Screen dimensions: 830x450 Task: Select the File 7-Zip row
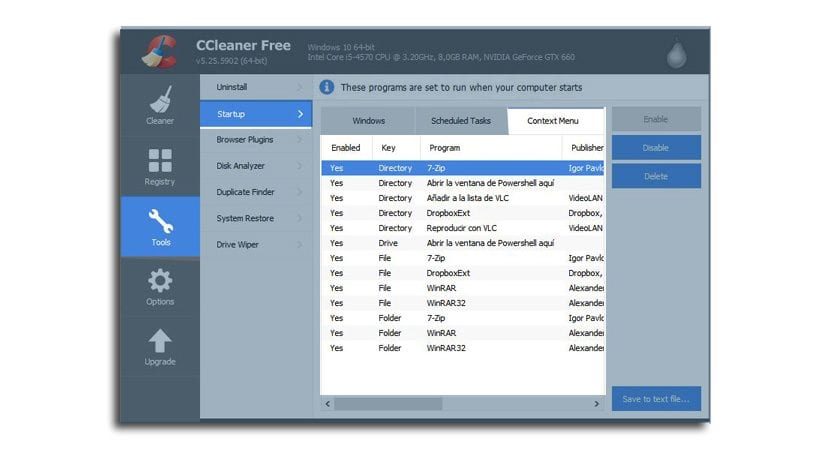coord(463,258)
